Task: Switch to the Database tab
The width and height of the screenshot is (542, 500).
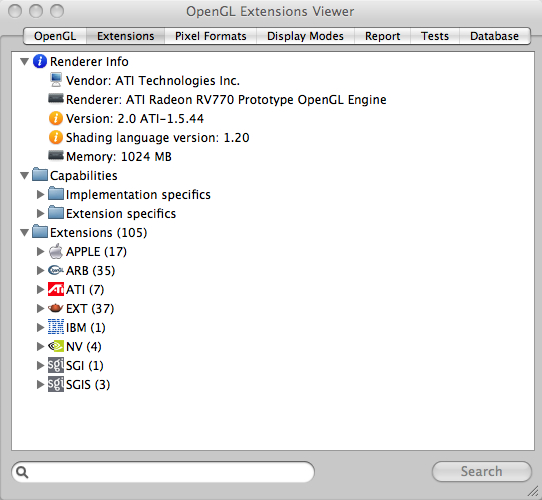Action: [494, 36]
